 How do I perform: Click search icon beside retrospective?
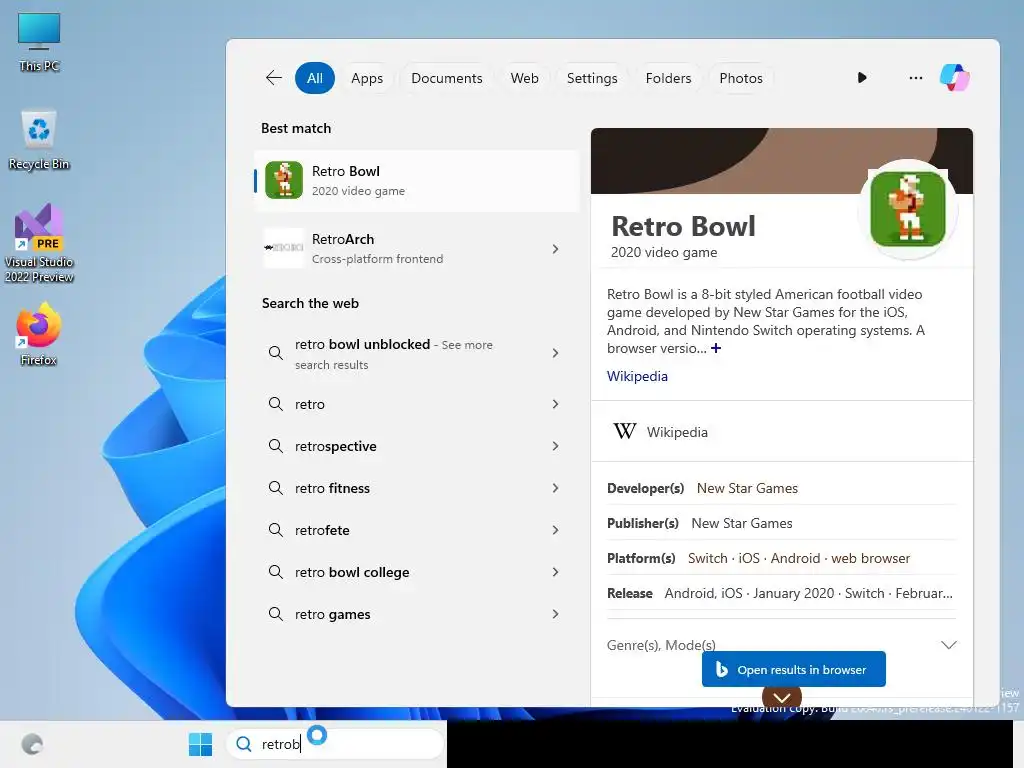pyautogui.click(x=276, y=446)
